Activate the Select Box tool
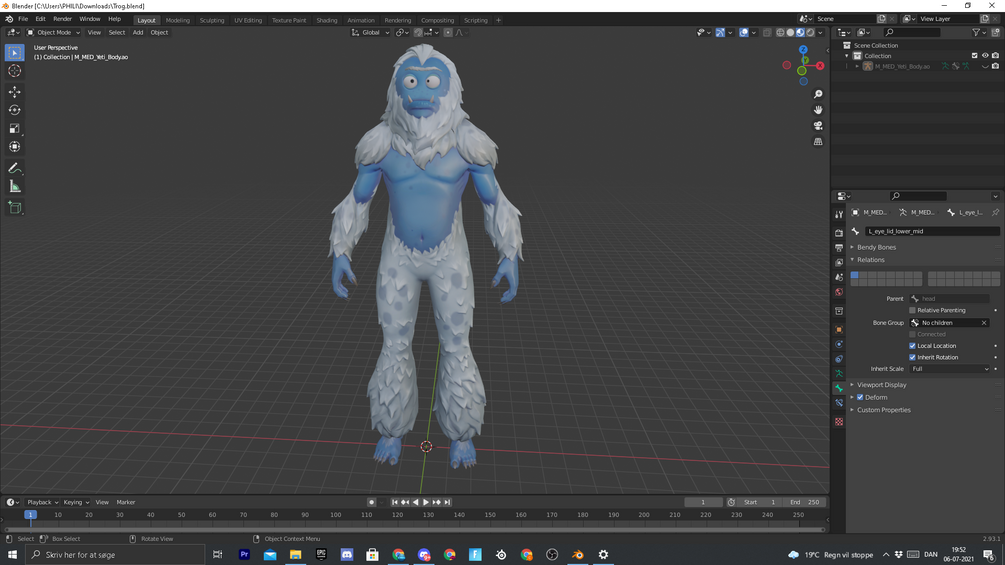The width and height of the screenshot is (1005, 565). (15, 53)
